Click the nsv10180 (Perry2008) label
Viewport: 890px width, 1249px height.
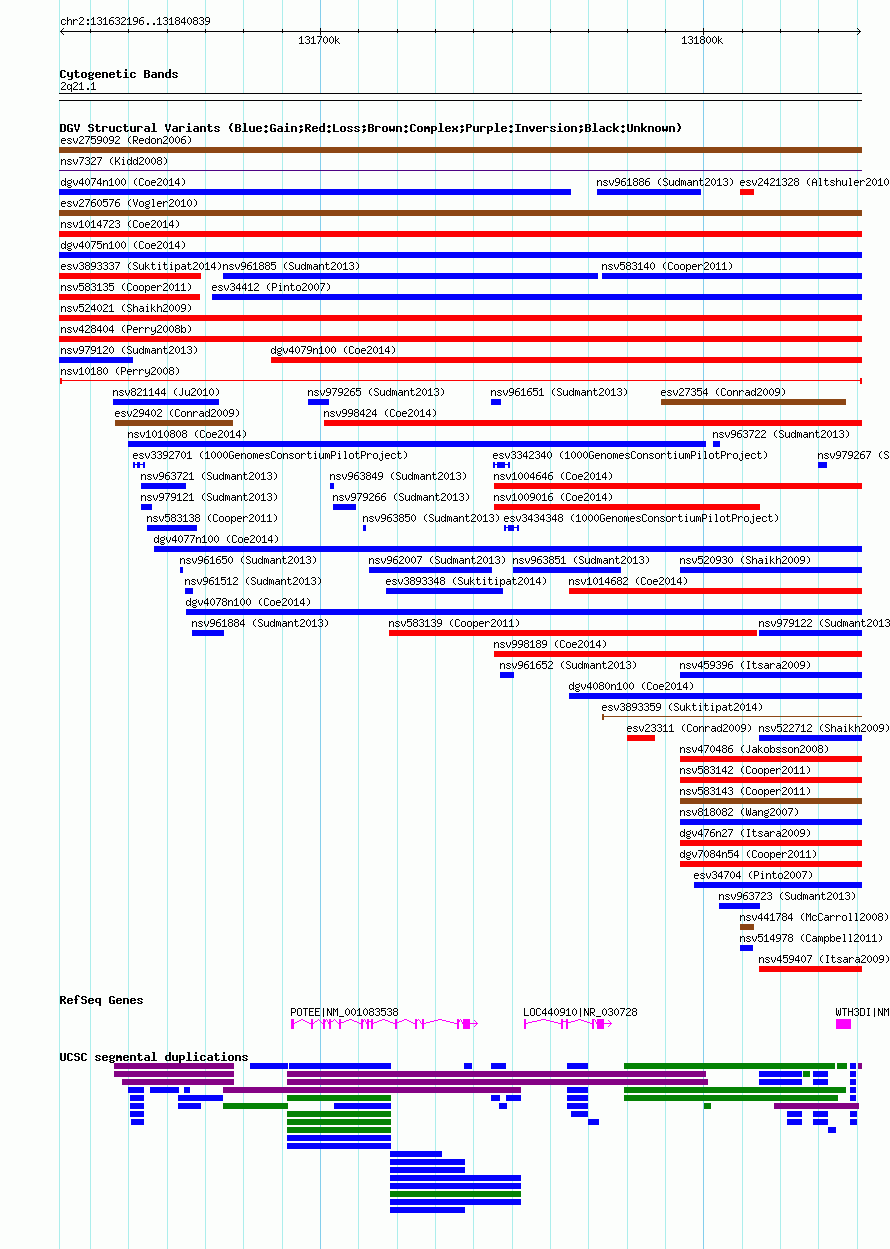pos(120,371)
